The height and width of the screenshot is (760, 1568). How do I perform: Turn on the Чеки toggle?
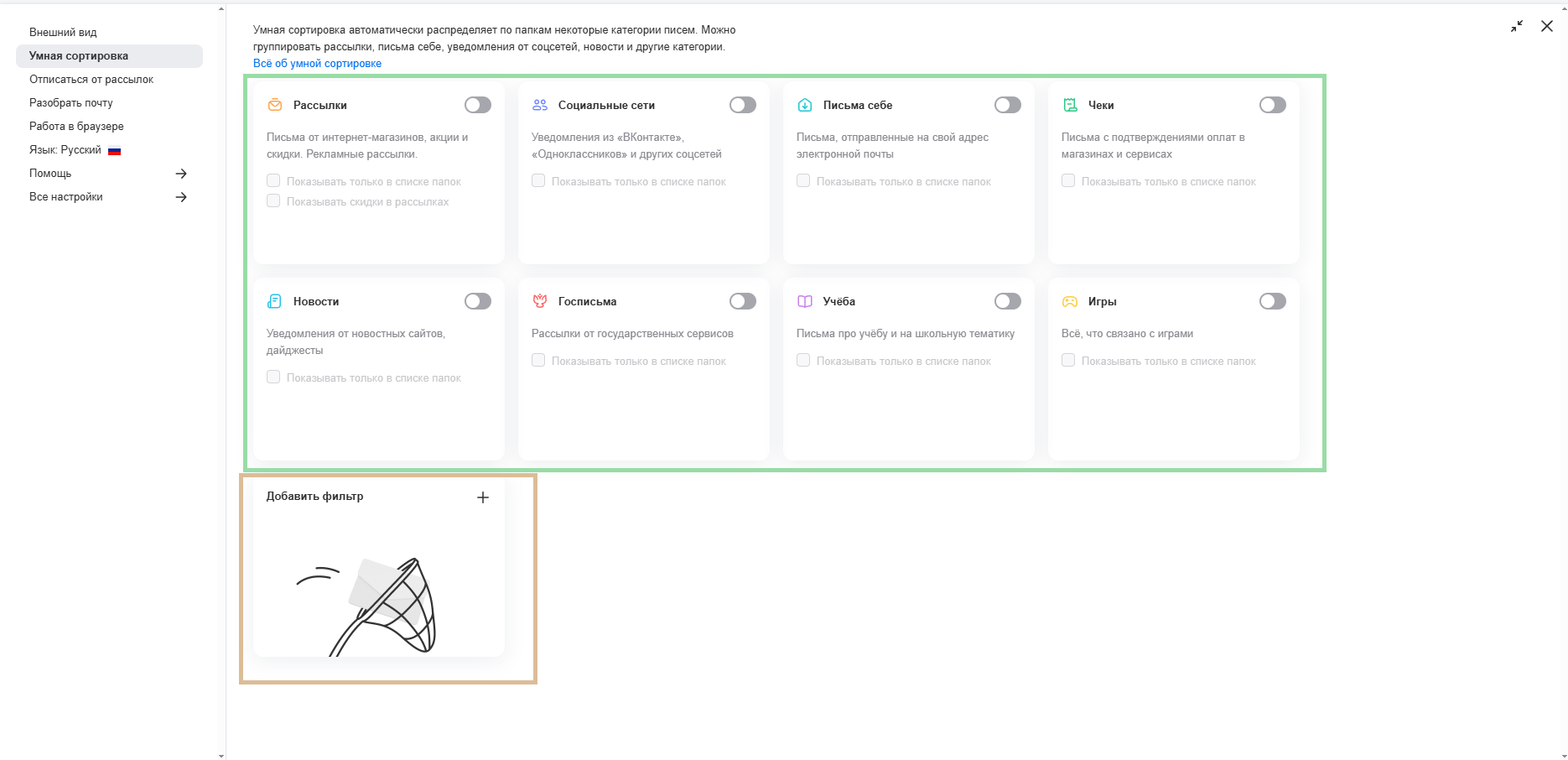point(1272,105)
